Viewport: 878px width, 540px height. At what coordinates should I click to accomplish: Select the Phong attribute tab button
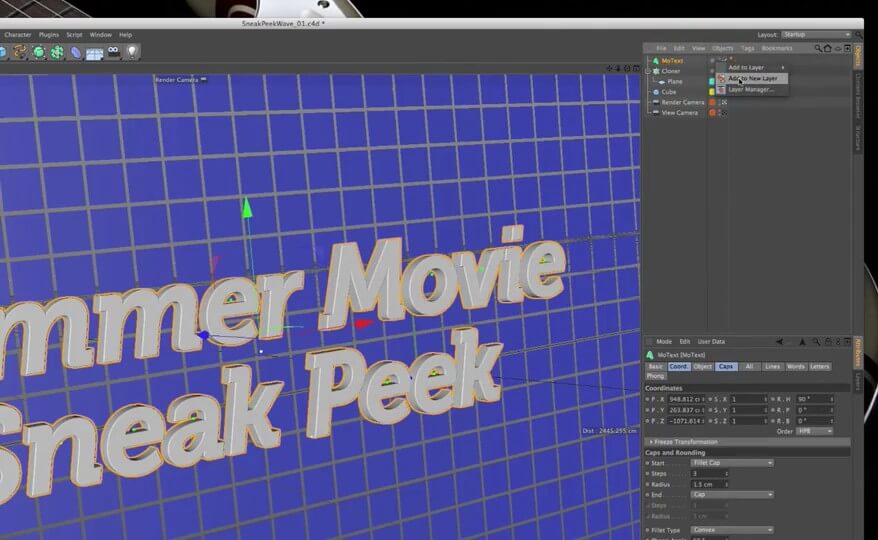656,376
